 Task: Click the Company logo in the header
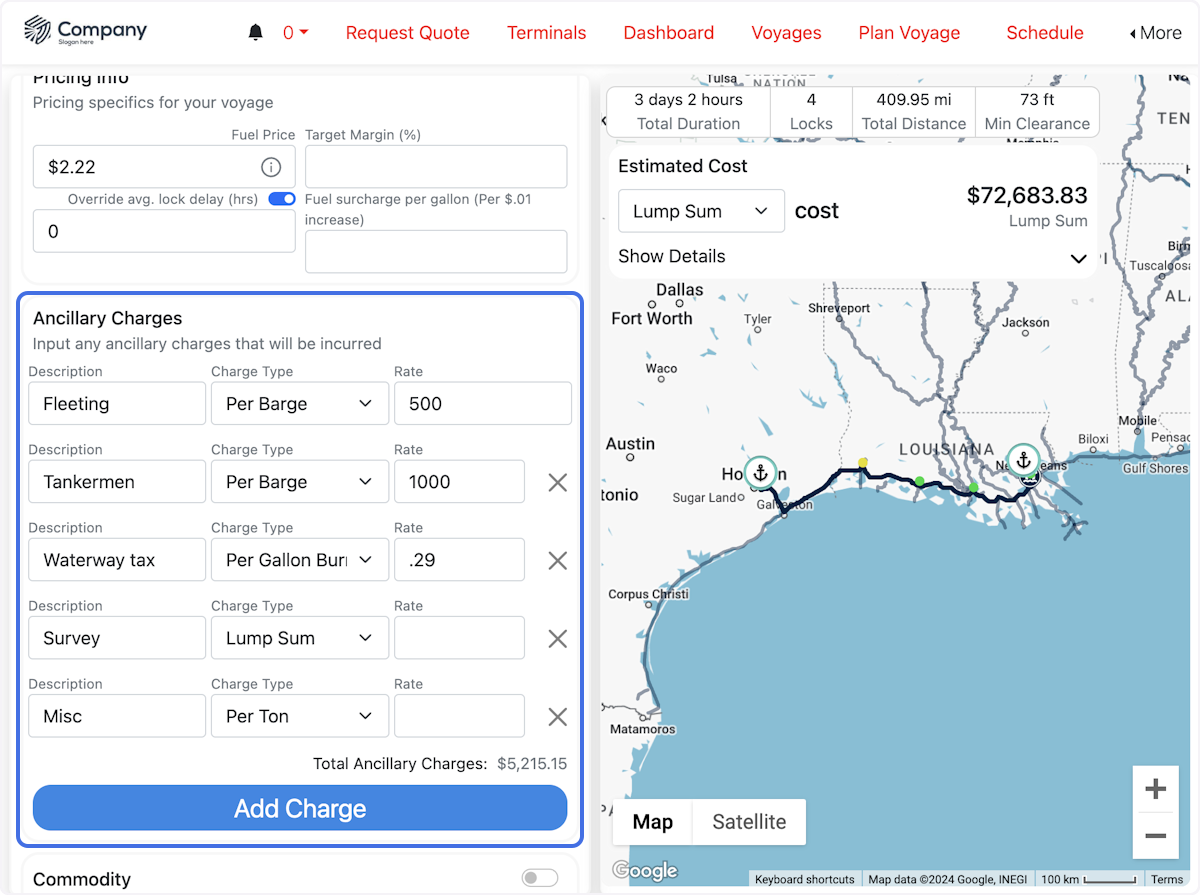tap(85, 31)
